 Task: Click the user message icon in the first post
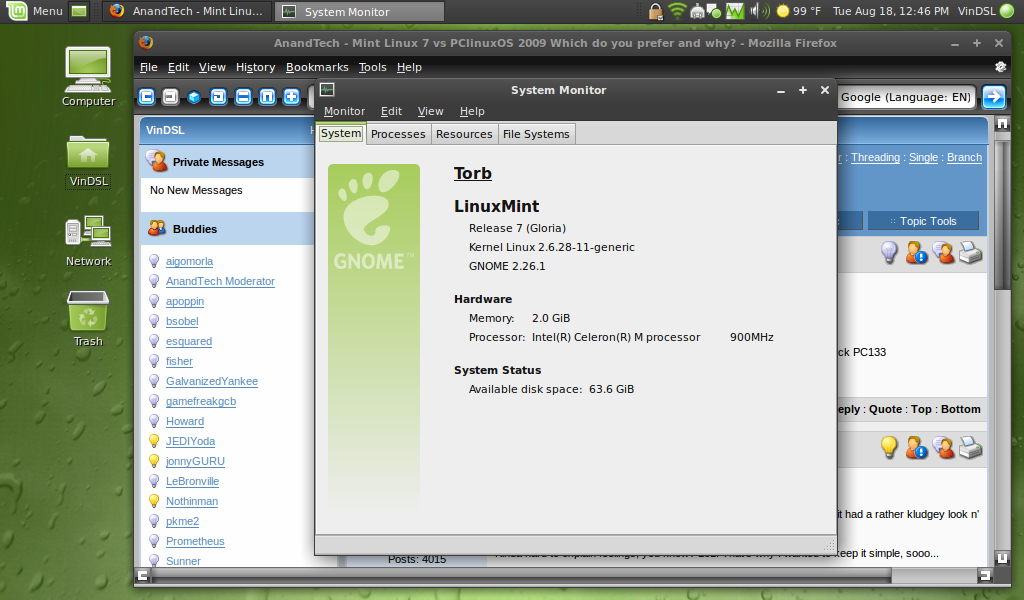[x=944, y=253]
